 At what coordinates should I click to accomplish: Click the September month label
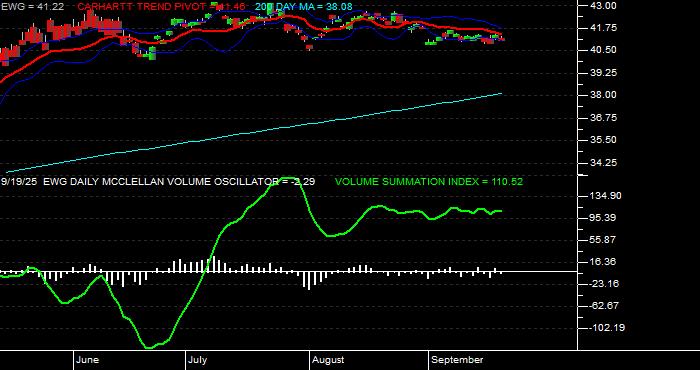coord(457,360)
